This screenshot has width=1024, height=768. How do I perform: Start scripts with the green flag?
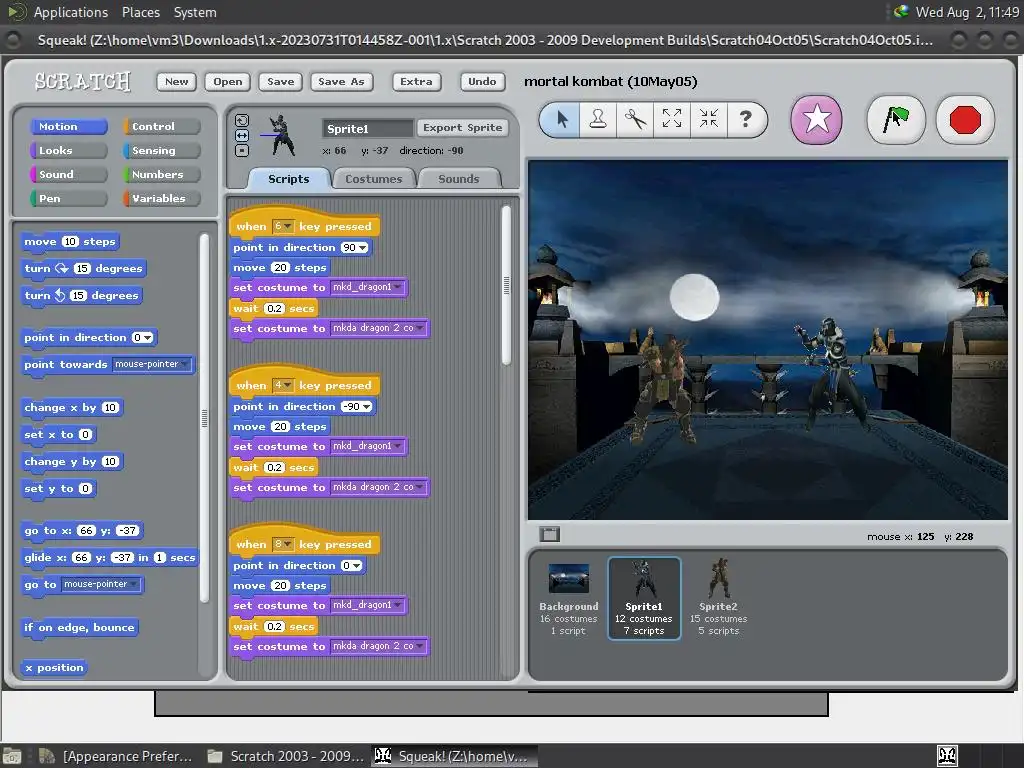(895, 120)
